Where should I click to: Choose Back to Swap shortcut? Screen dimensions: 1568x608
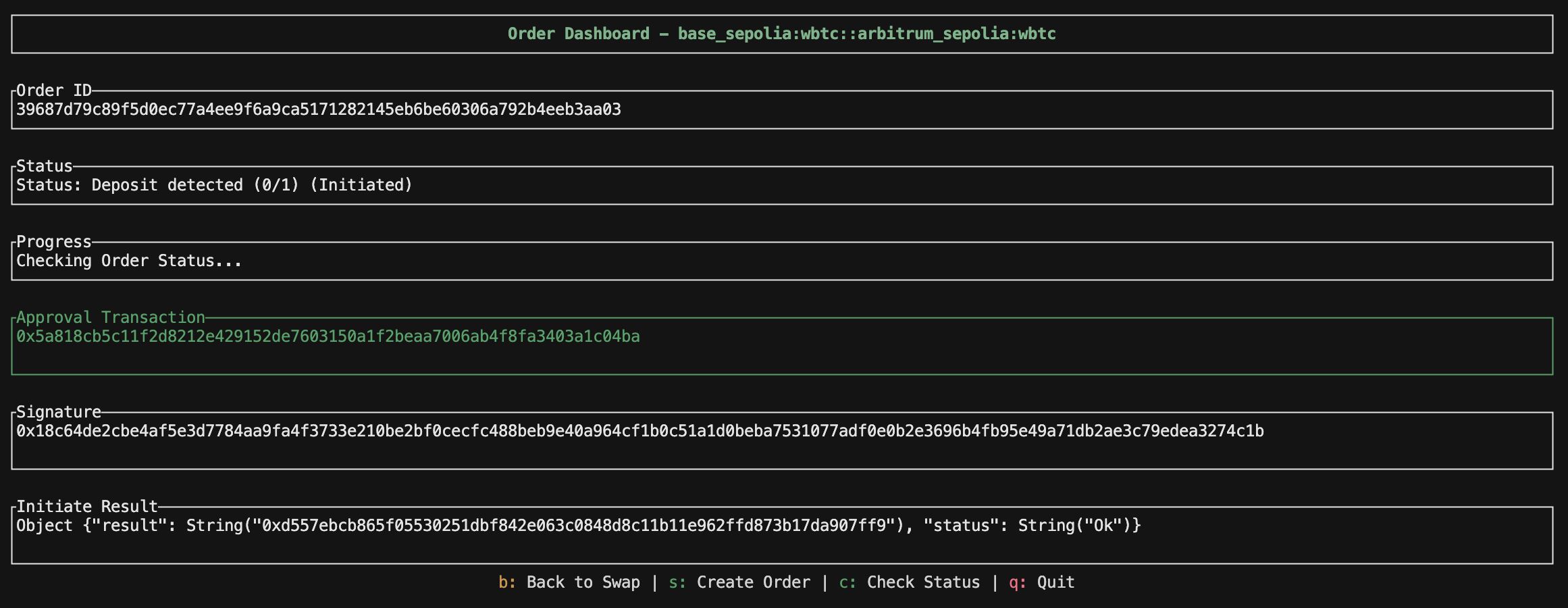click(569, 582)
